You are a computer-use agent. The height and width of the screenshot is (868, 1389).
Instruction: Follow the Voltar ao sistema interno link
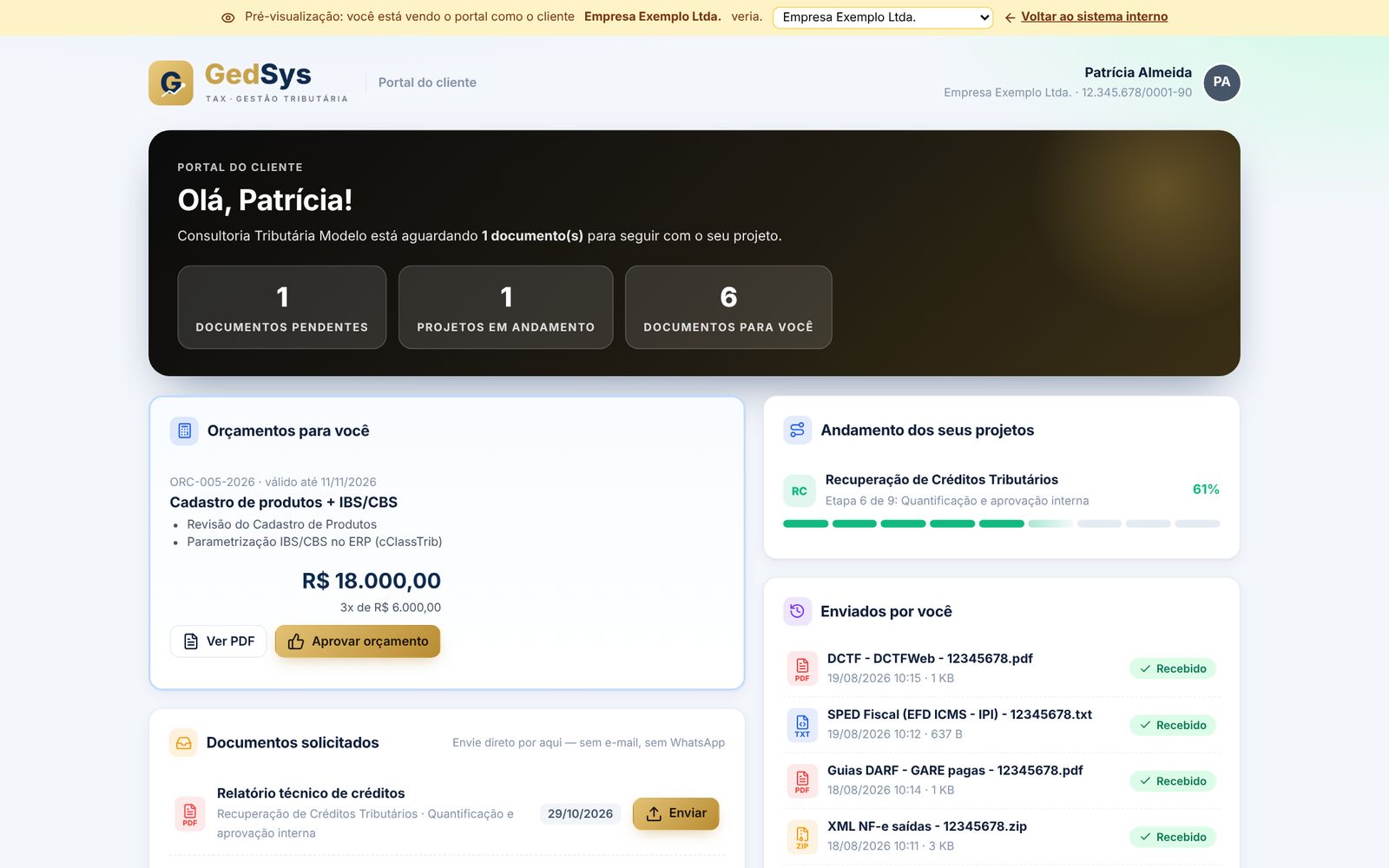tap(1094, 16)
